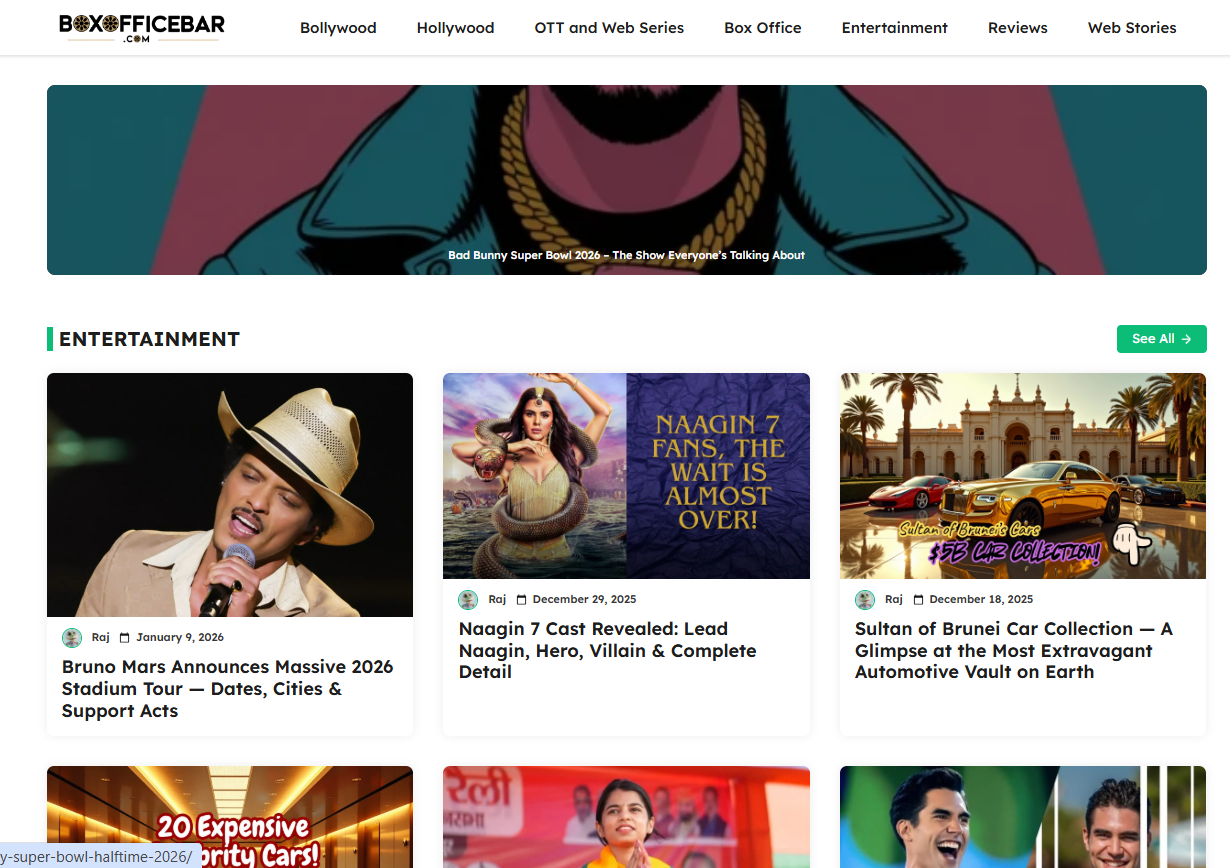Click author avatar on Naagin 7 article
The width and height of the screenshot is (1230, 868).
[x=468, y=600]
